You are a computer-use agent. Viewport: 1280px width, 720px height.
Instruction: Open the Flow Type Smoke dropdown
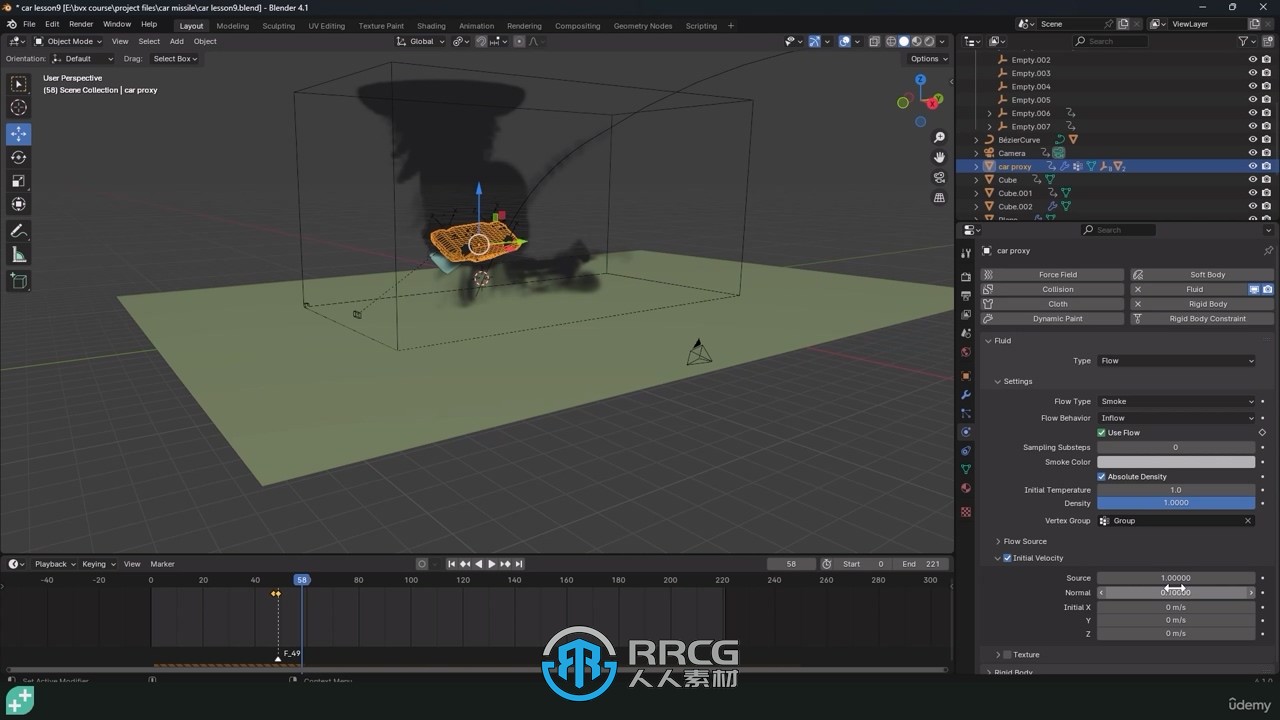pos(1176,401)
